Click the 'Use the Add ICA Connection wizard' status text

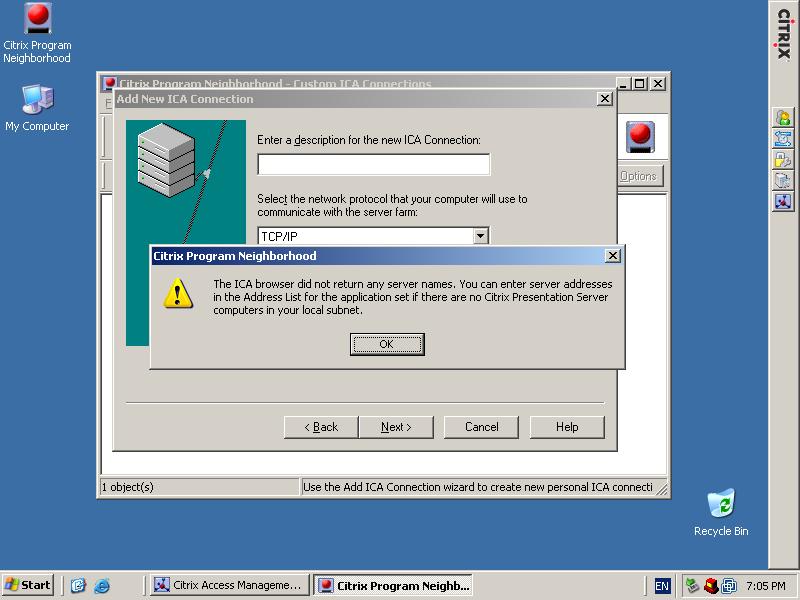pyautogui.click(x=478, y=487)
